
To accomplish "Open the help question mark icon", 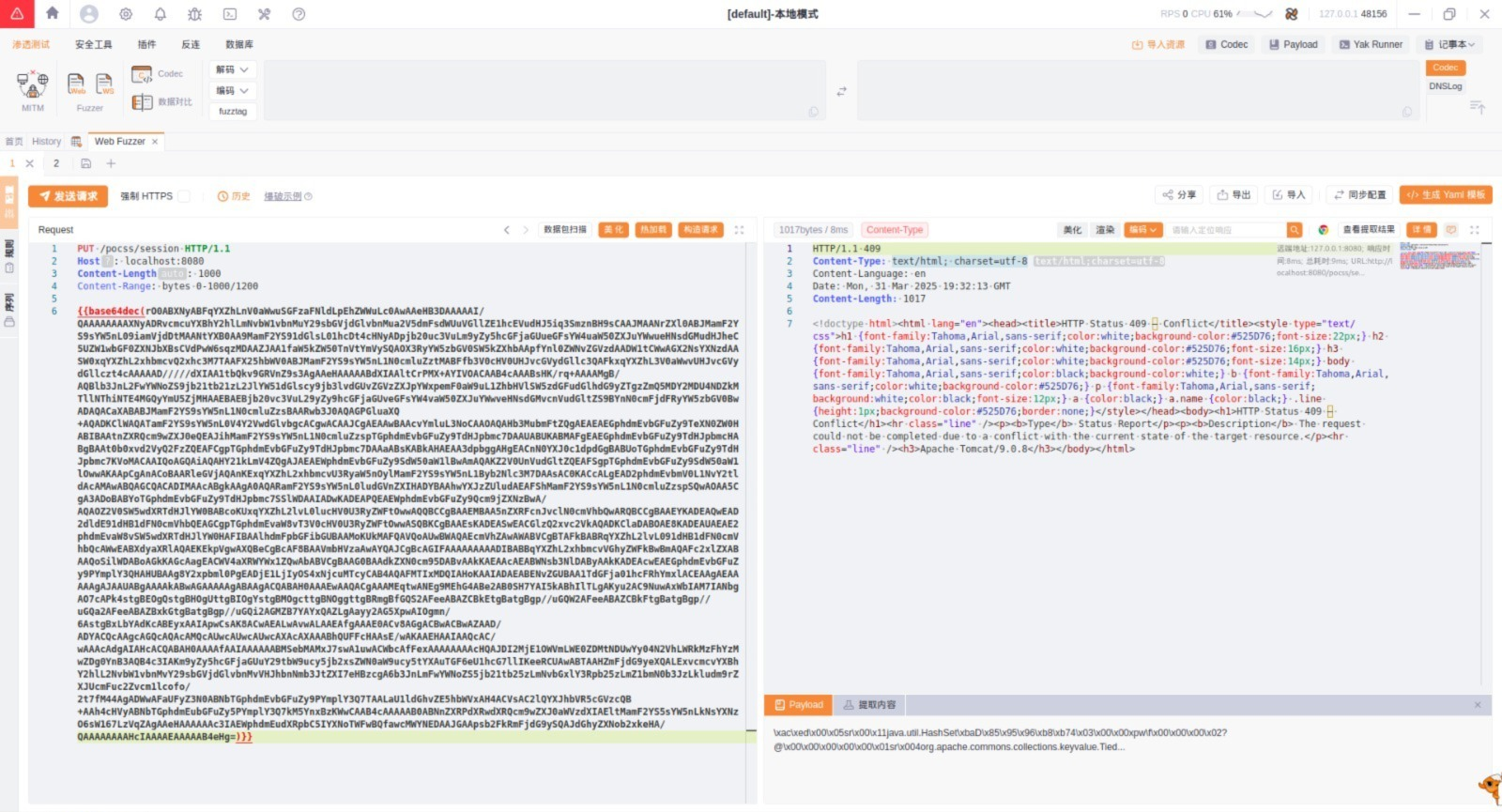I will pyautogui.click(x=299, y=14).
